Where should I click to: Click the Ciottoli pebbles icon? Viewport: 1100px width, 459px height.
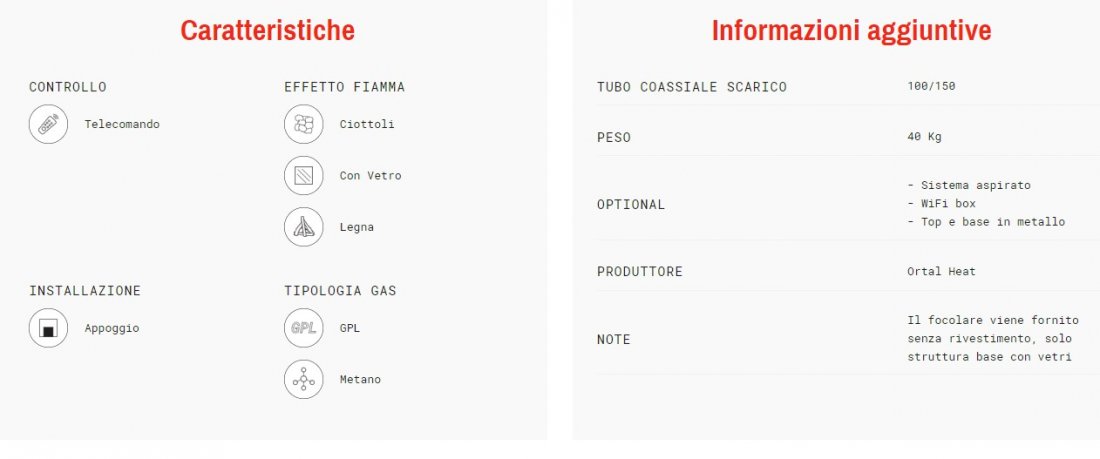coord(303,125)
